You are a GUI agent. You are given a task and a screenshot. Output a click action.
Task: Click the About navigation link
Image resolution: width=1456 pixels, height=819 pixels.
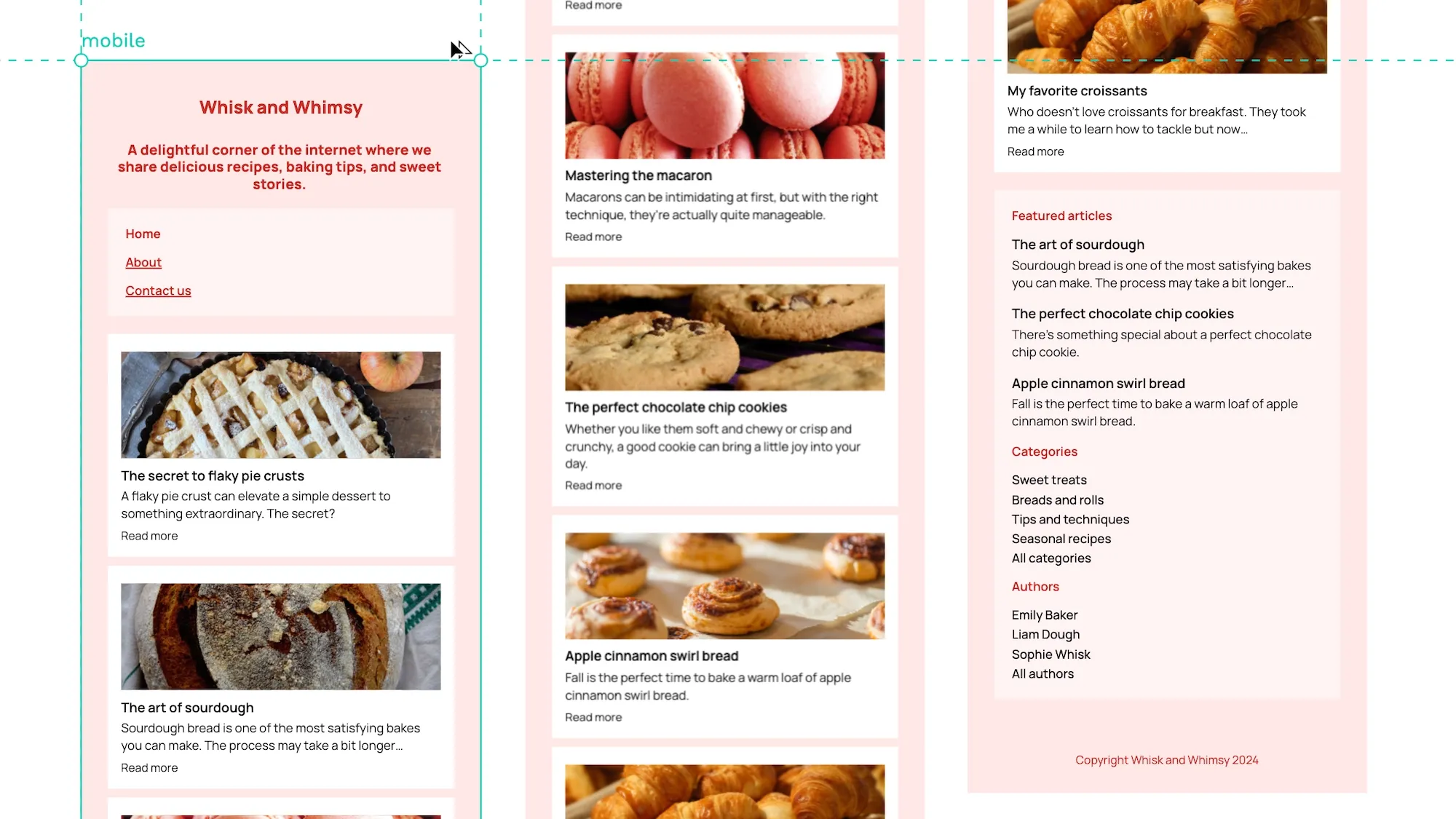(x=143, y=262)
